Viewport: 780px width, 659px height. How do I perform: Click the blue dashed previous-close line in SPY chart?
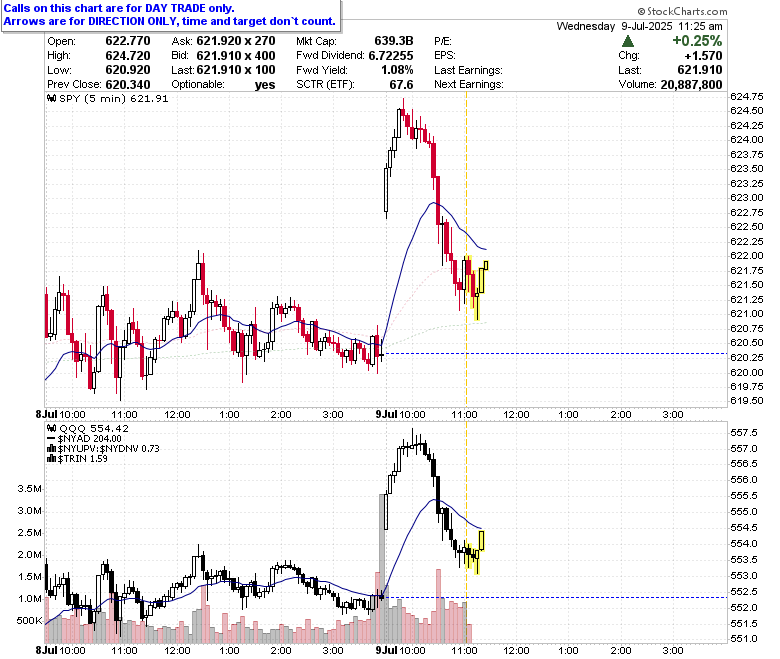coord(556,354)
